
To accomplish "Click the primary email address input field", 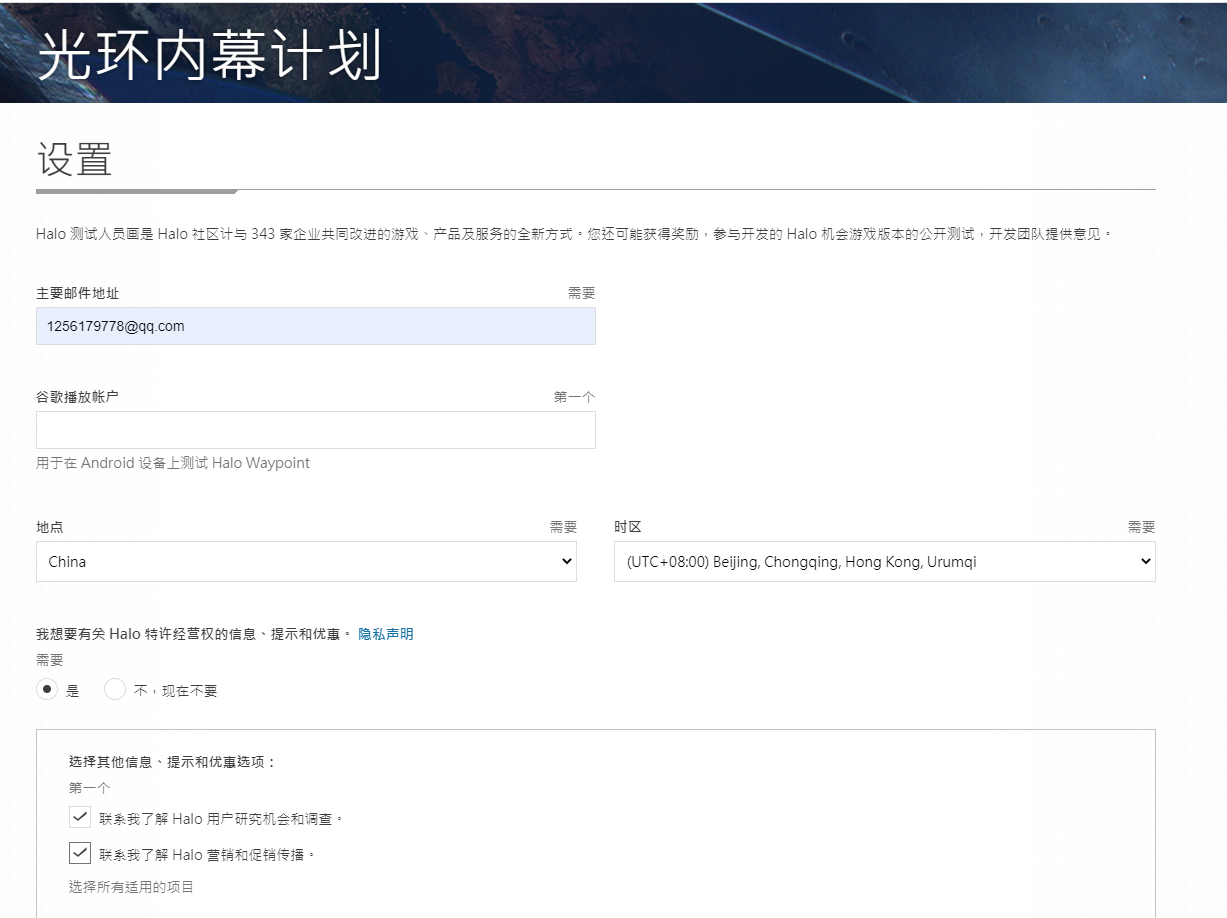I will 316,326.
